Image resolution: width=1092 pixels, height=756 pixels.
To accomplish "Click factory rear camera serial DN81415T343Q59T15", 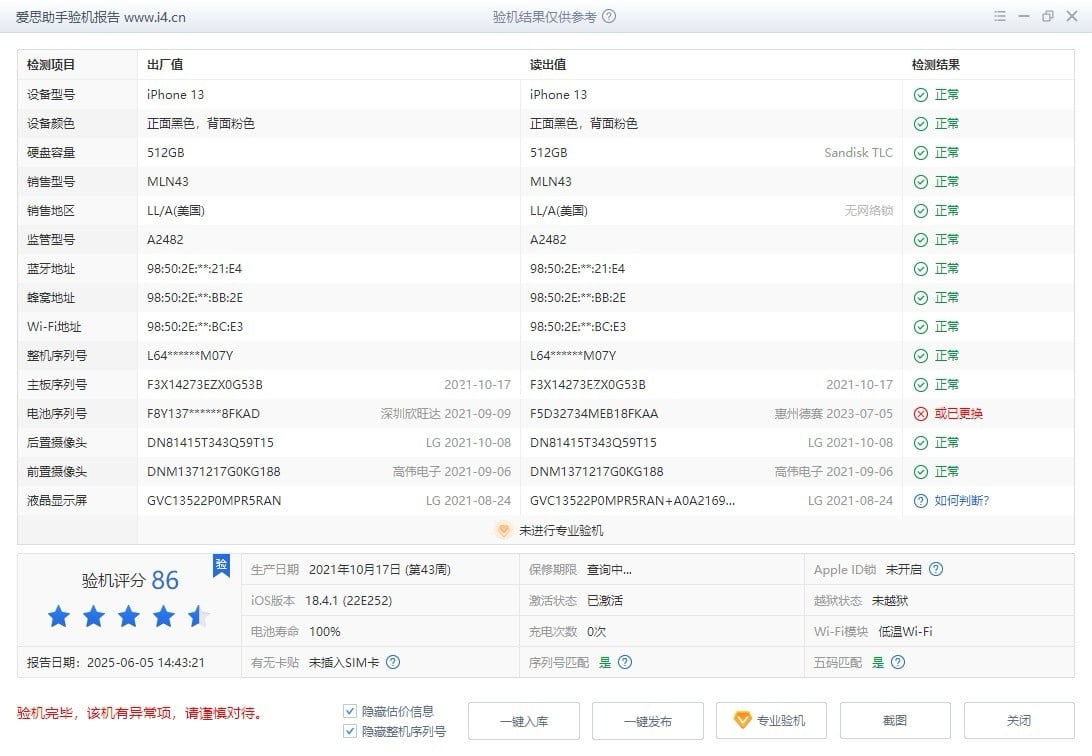I will [210, 443].
